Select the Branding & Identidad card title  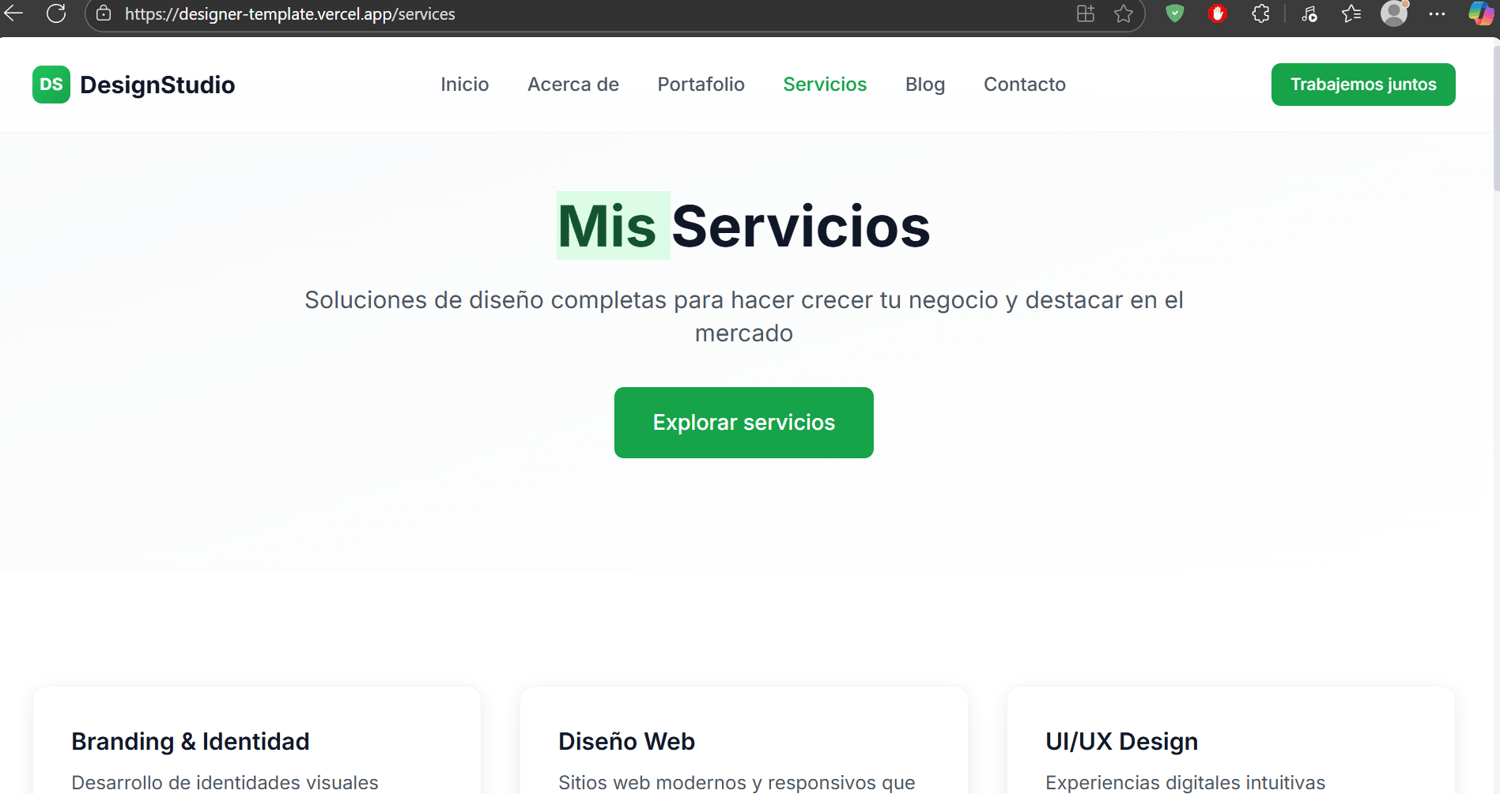(x=190, y=741)
